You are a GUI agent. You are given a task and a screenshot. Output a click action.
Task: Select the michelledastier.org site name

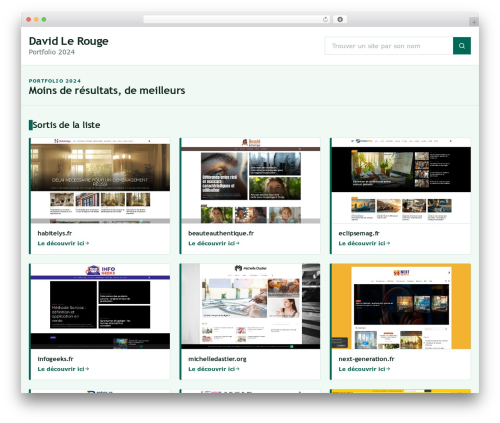tap(217, 359)
